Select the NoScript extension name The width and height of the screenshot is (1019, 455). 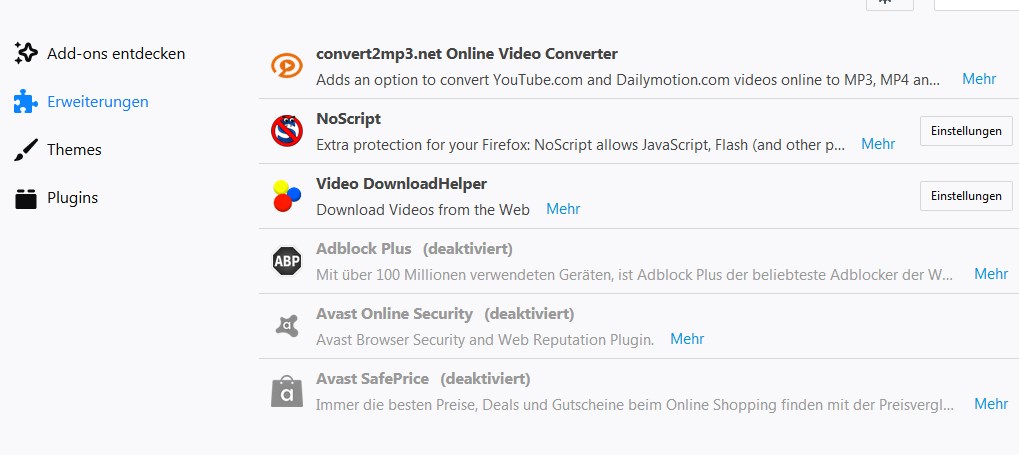348,118
